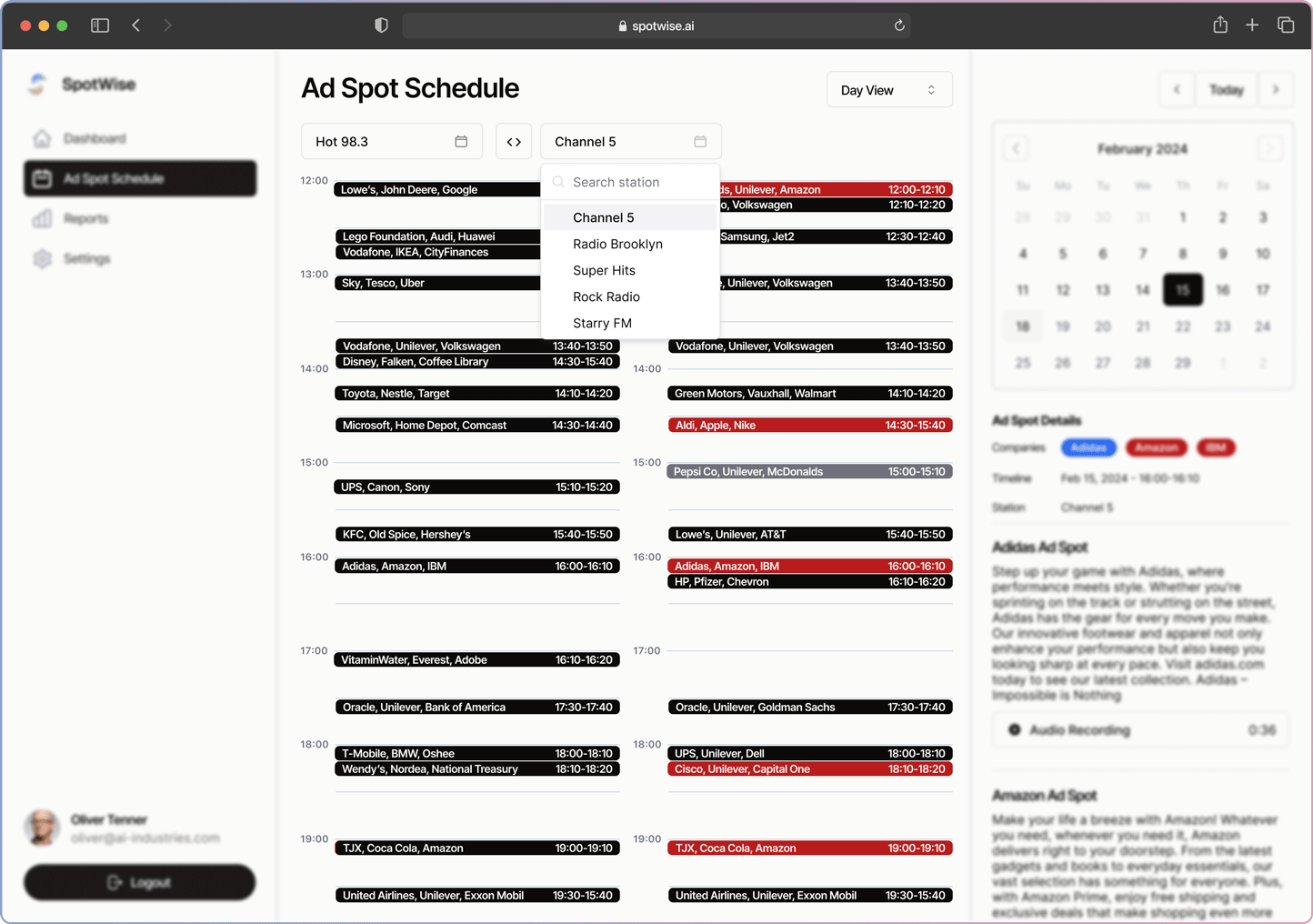
Task: Select February 15 in the calendar
Action: pos(1182,289)
